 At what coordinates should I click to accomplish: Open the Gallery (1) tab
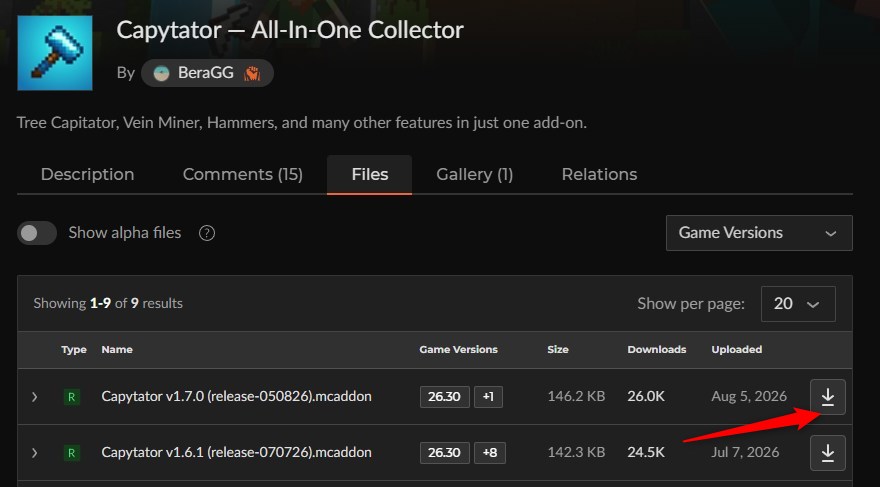[475, 174]
